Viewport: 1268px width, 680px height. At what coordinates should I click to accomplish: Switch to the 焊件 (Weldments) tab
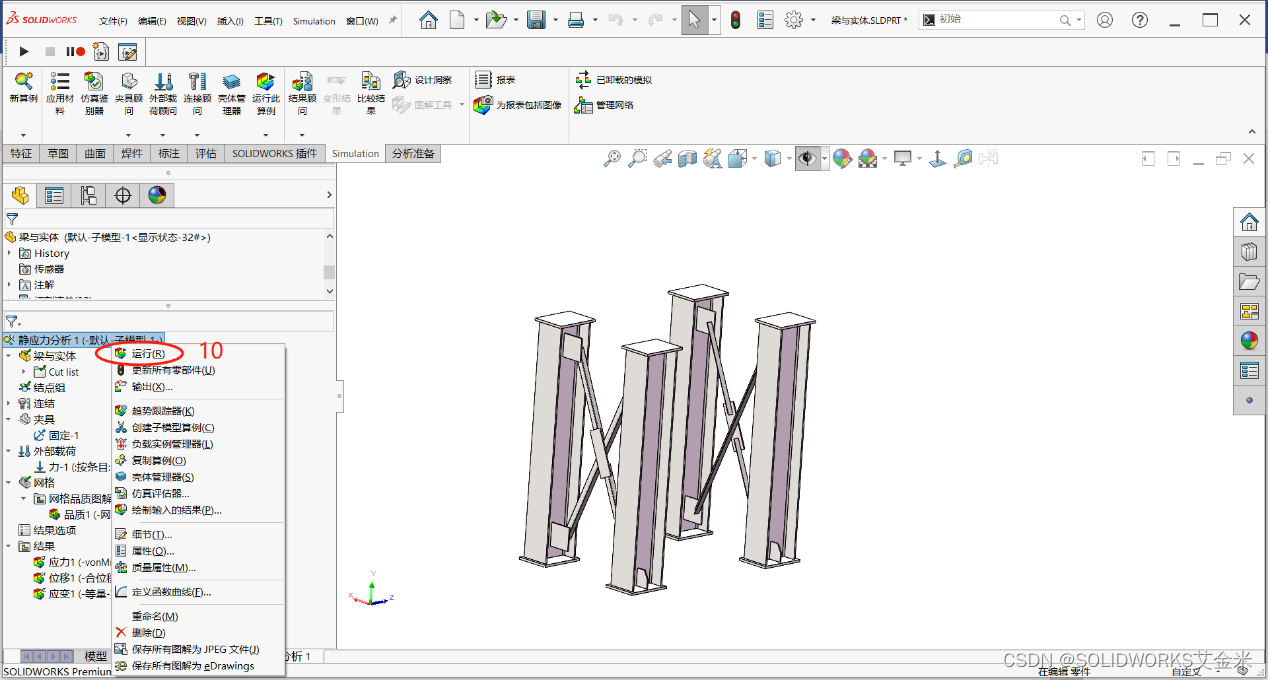132,153
